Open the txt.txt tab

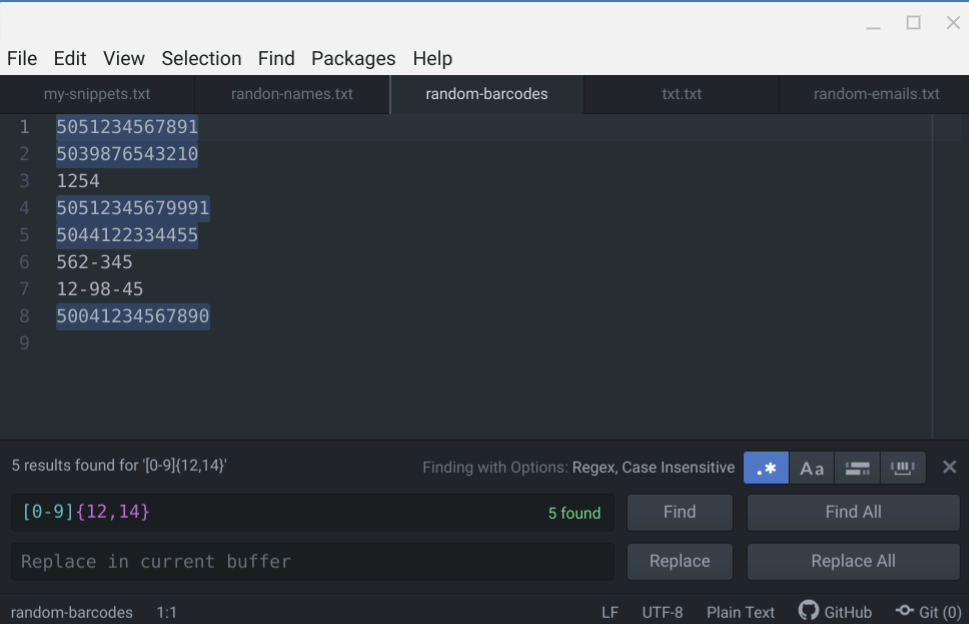coord(682,94)
